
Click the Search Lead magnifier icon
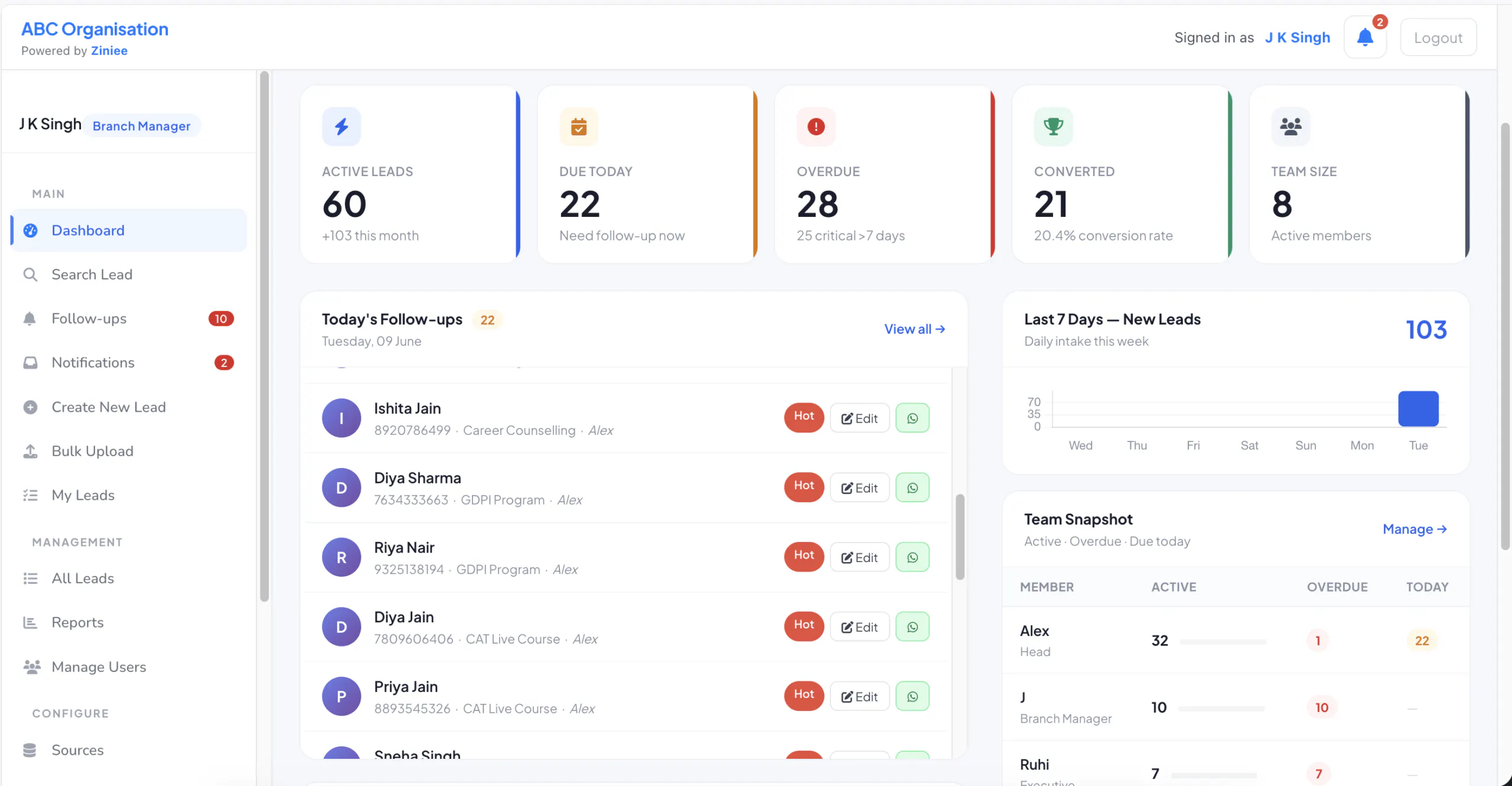pos(30,275)
